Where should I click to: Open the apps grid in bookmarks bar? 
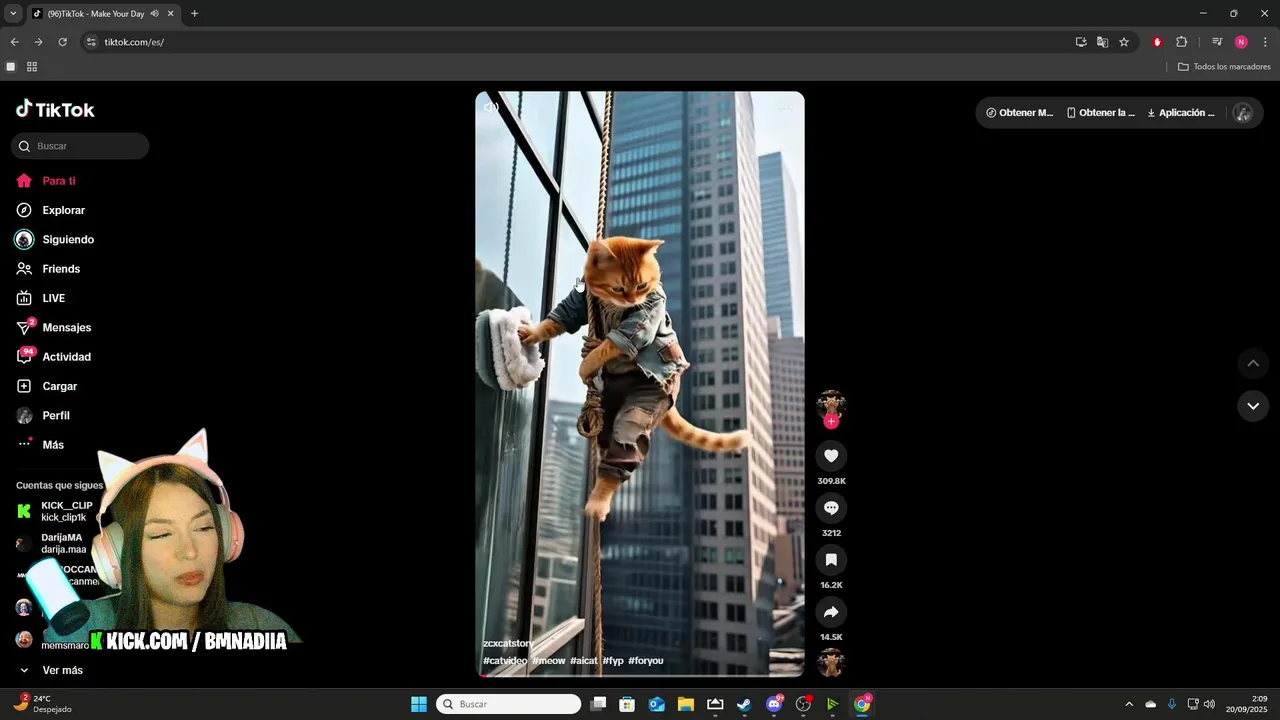(x=32, y=67)
